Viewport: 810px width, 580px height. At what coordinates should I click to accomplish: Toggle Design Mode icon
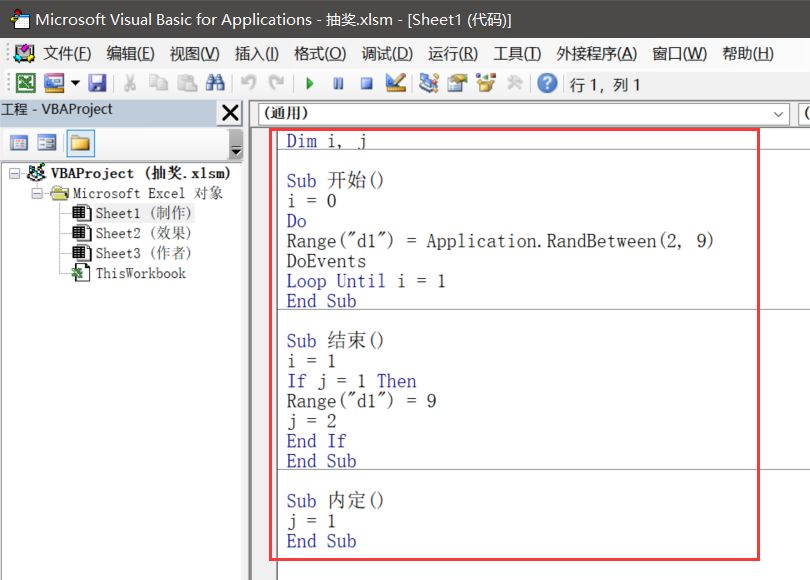click(x=396, y=83)
